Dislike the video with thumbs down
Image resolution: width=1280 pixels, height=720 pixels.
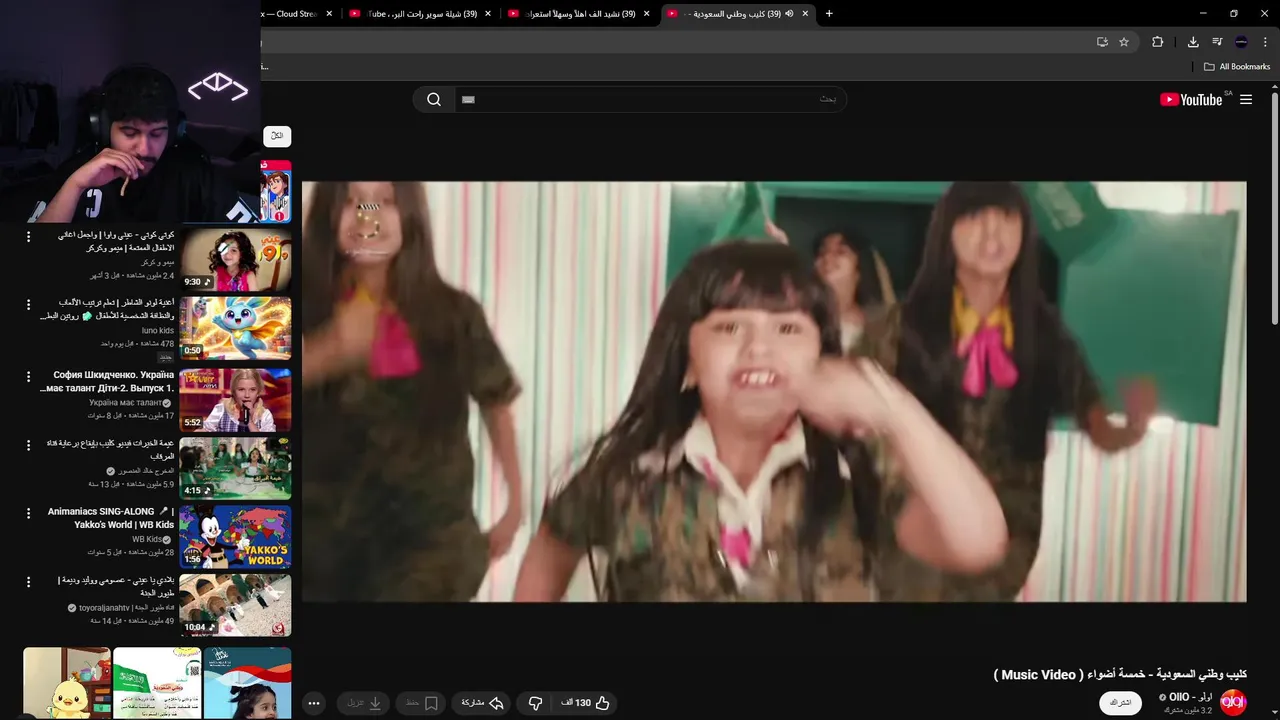pyautogui.click(x=535, y=703)
